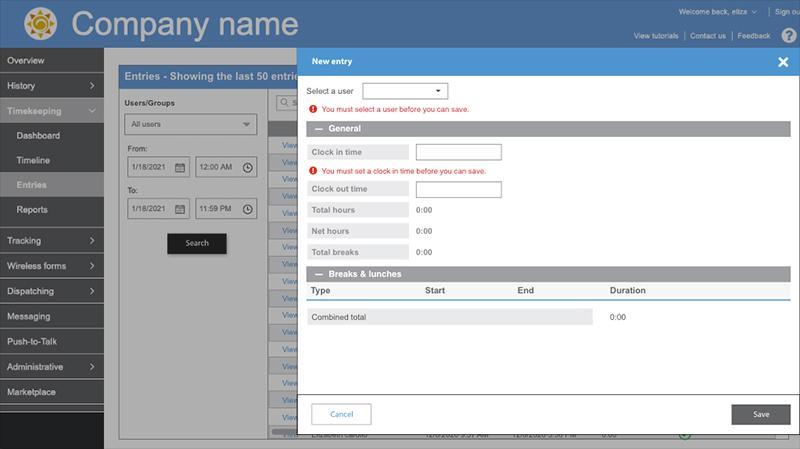800x449 pixels.
Task: Click the user error warning icon
Action: pyautogui.click(x=313, y=109)
